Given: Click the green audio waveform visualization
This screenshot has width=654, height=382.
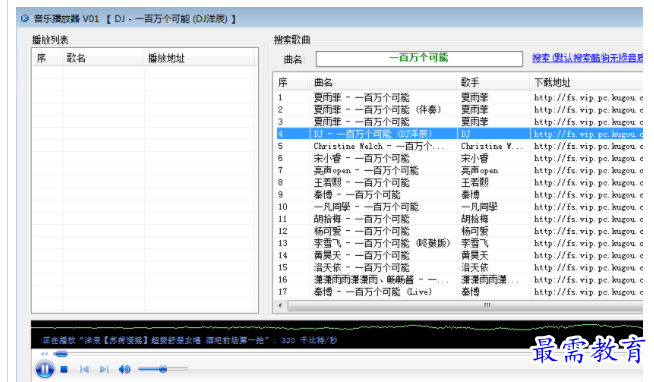Looking at the screenshot, I should click(x=337, y=328).
